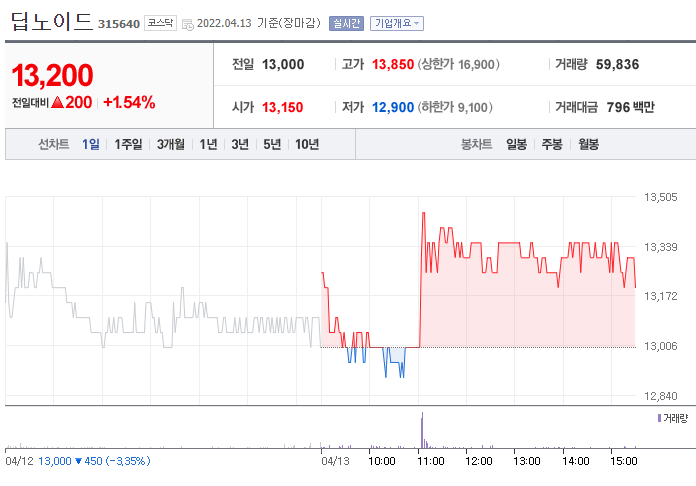Click the 13,172 y-axis label
The image size is (696, 486).
click(x=660, y=296)
